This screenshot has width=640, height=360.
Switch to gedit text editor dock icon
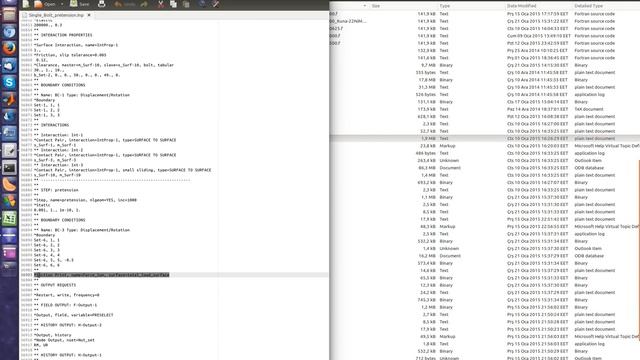(9, 150)
